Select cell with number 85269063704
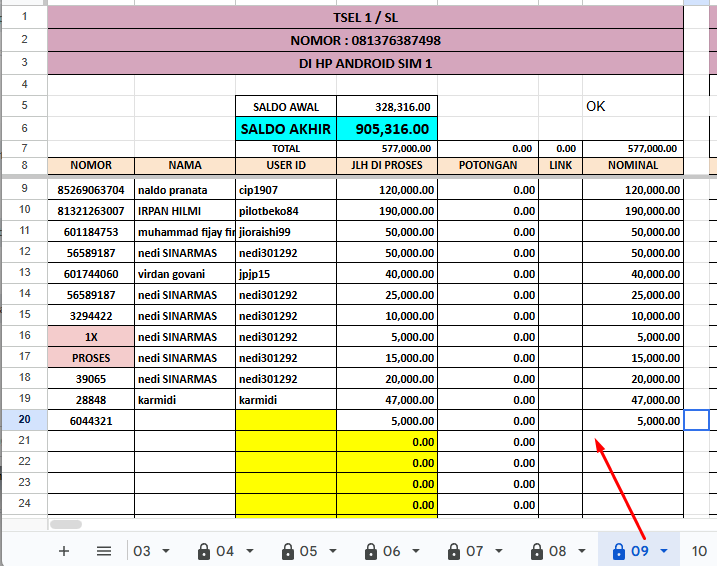Viewport: 717px width, 566px height. tap(91, 190)
